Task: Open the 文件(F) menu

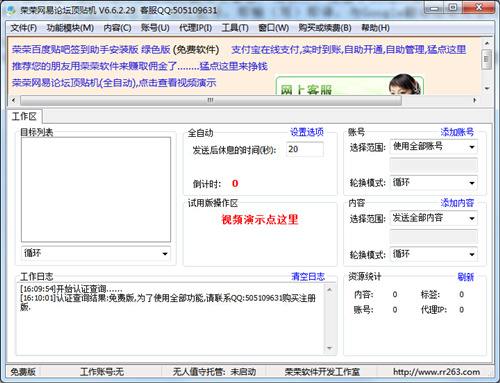Action: click(x=23, y=28)
